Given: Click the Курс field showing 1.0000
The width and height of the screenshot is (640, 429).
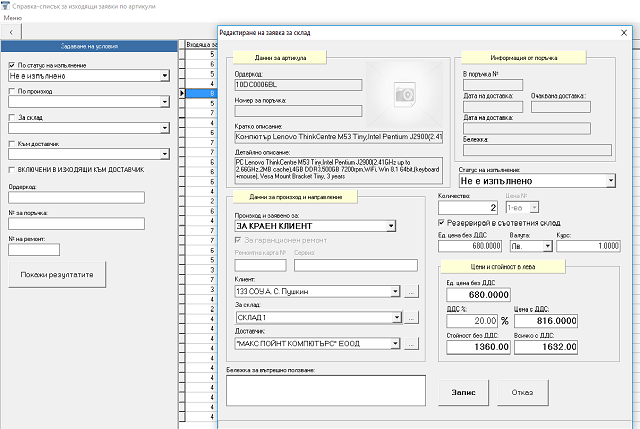Looking at the screenshot, I should pos(589,246).
